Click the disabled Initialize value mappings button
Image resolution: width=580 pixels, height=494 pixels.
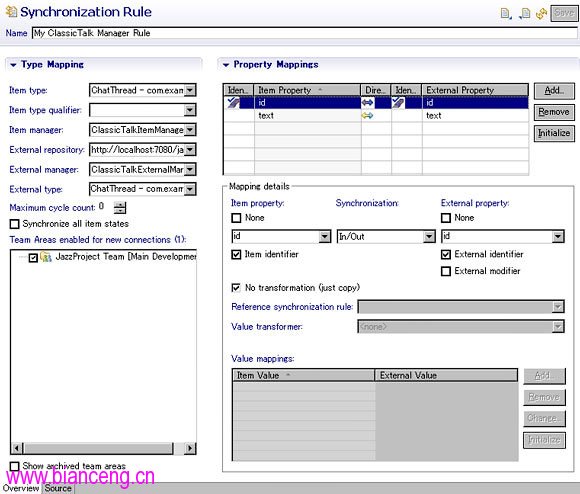[544, 440]
